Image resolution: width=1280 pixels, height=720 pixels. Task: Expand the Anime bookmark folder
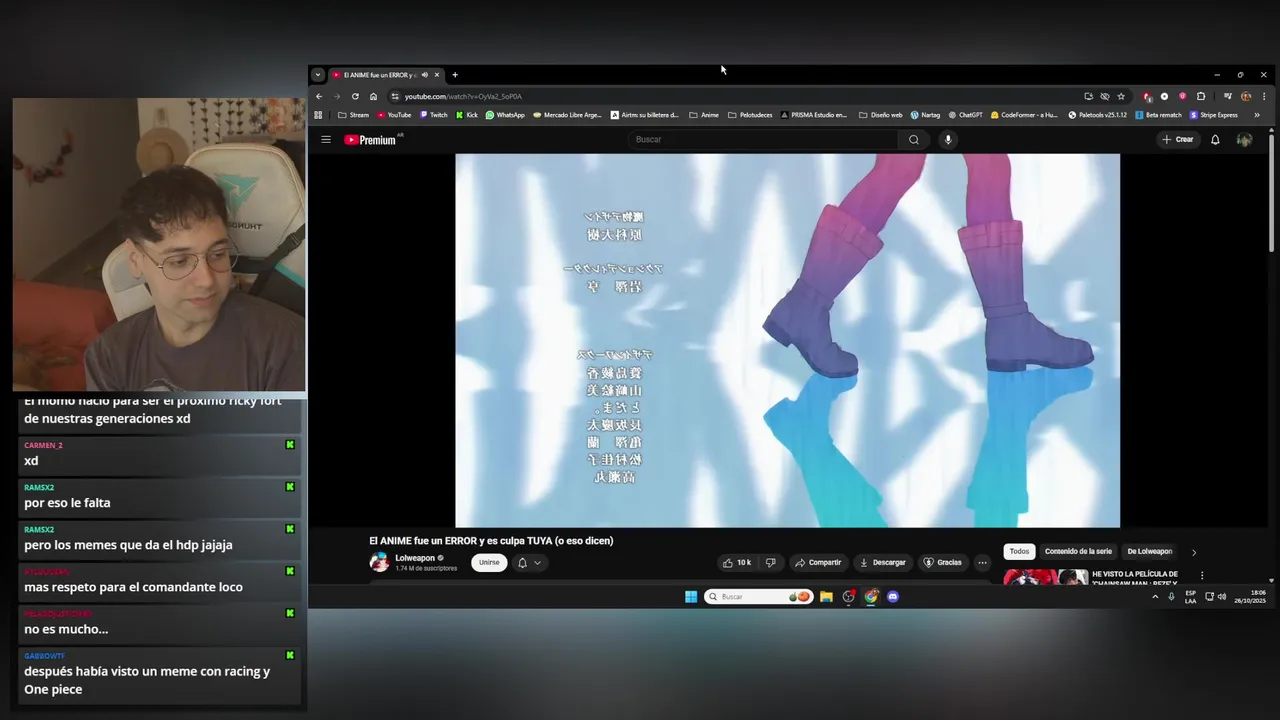(704, 115)
